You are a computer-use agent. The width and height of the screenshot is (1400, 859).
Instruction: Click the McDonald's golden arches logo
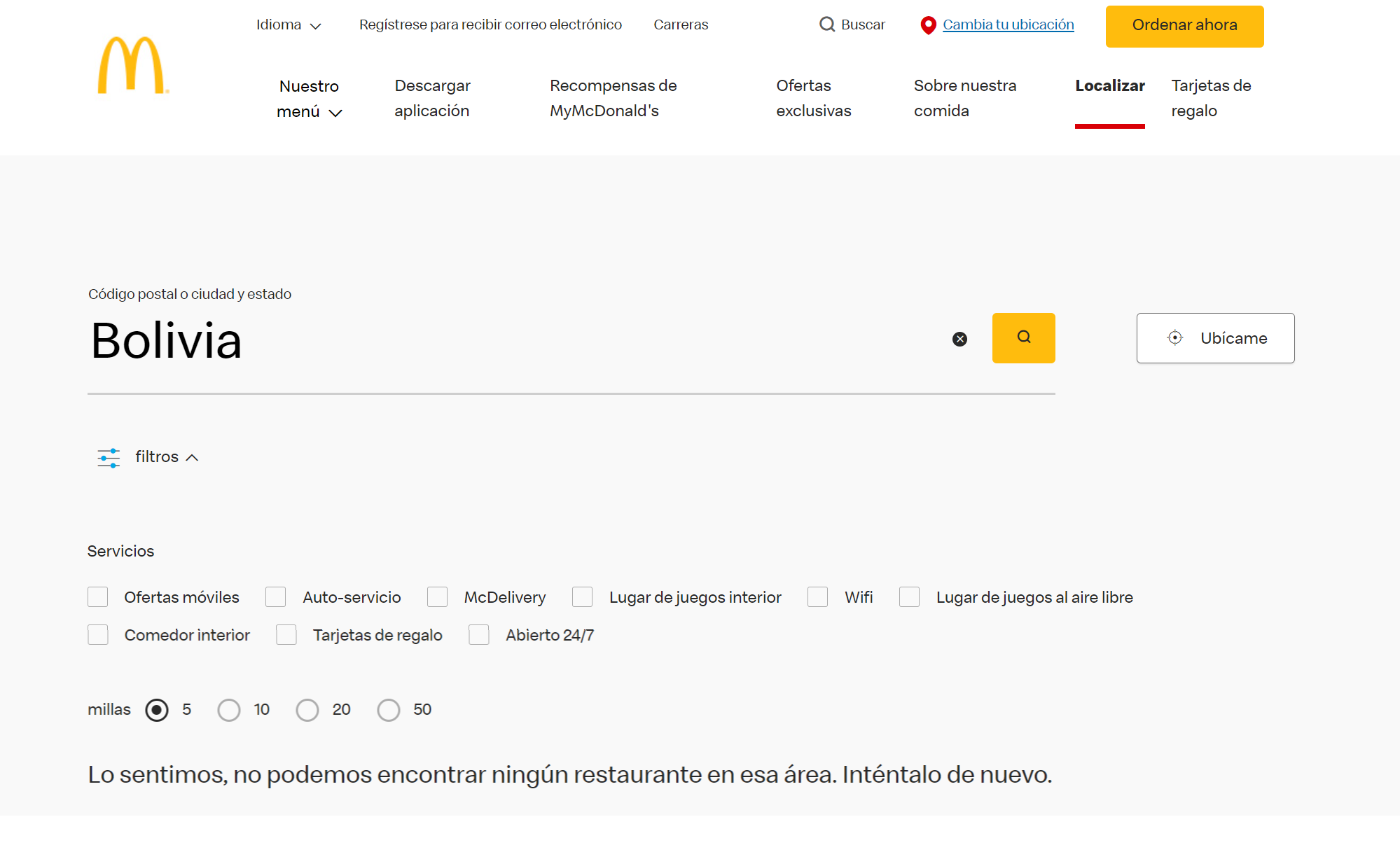[x=133, y=65]
